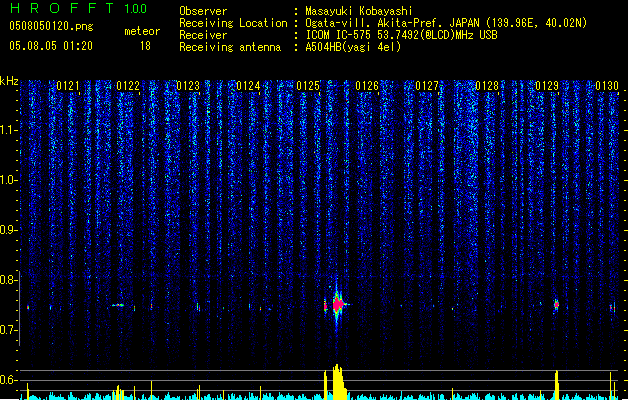Image resolution: width=629 pixels, height=400 pixels.
Task: Click the 0123 time marker
Action: (x=188, y=86)
